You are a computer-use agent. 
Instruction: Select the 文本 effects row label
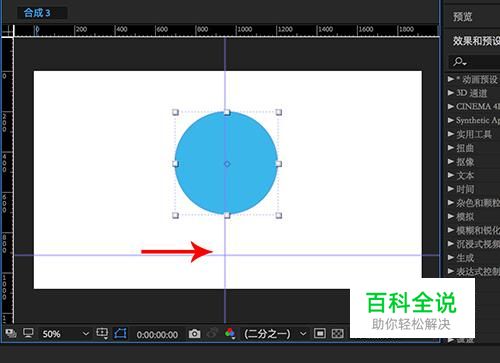pyautogui.click(x=465, y=175)
